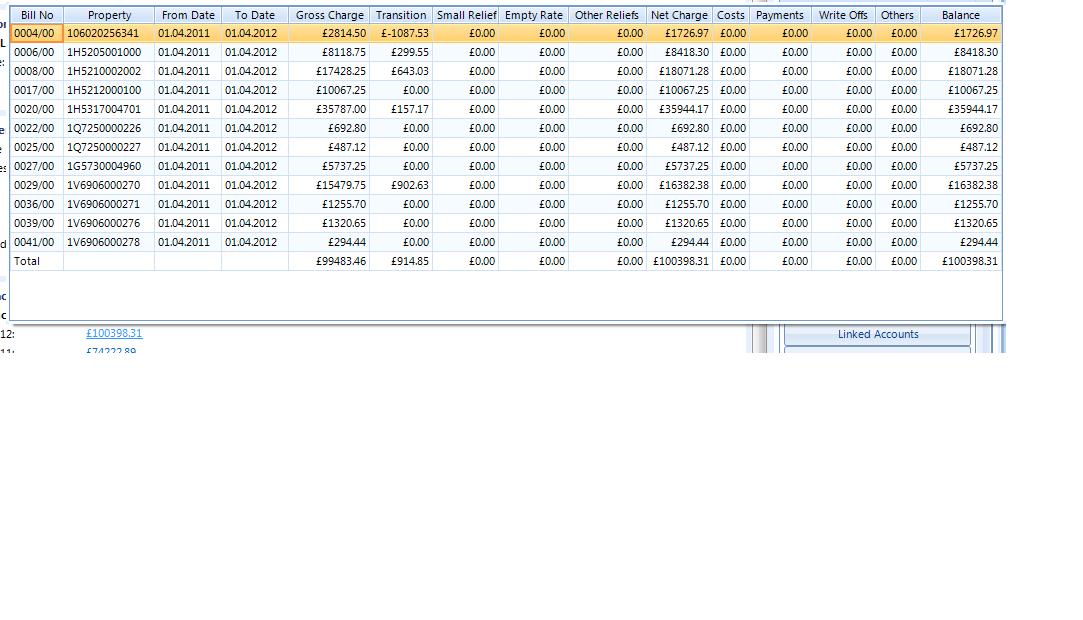Click the Balance column header
The height and width of the screenshot is (620, 1083).
(x=961, y=15)
